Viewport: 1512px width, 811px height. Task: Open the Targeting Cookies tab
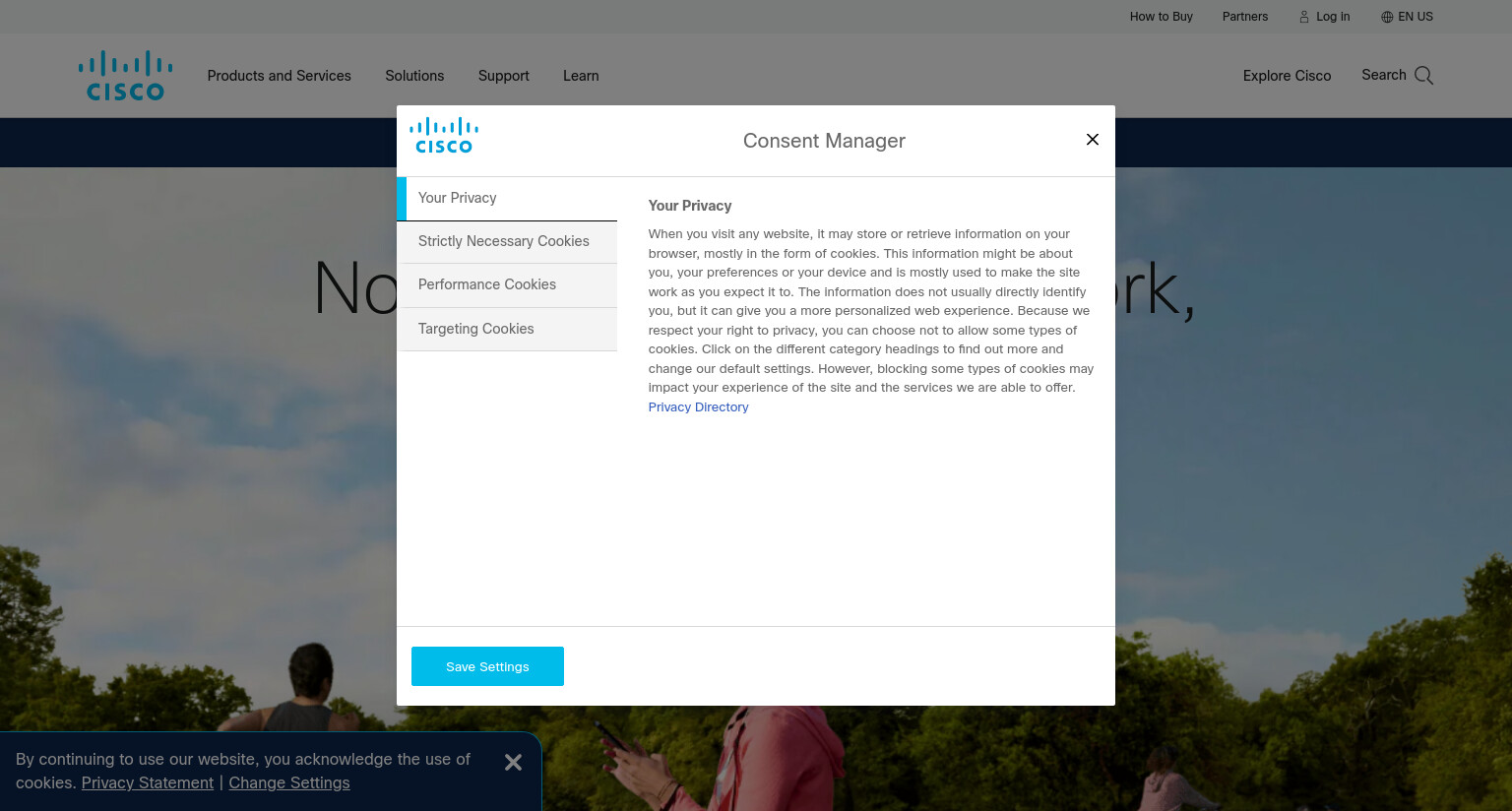coord(507,329)
